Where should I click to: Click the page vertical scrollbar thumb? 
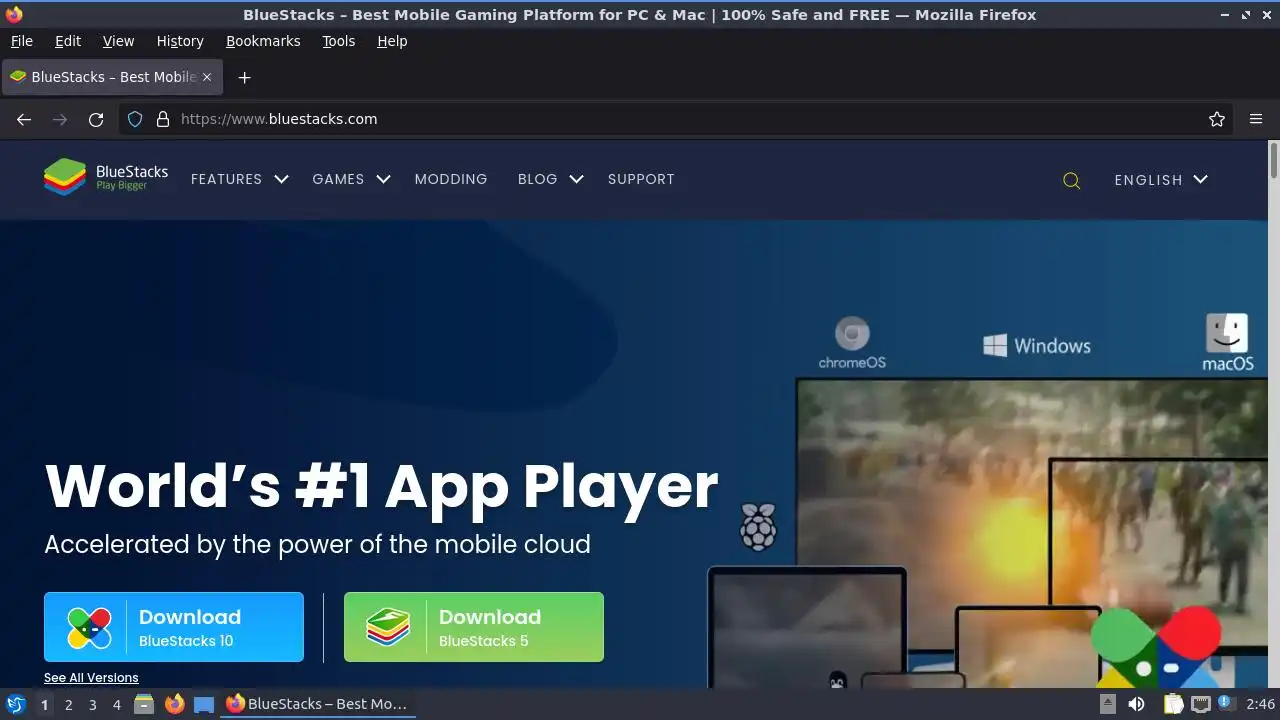(x=1274, y=160)
